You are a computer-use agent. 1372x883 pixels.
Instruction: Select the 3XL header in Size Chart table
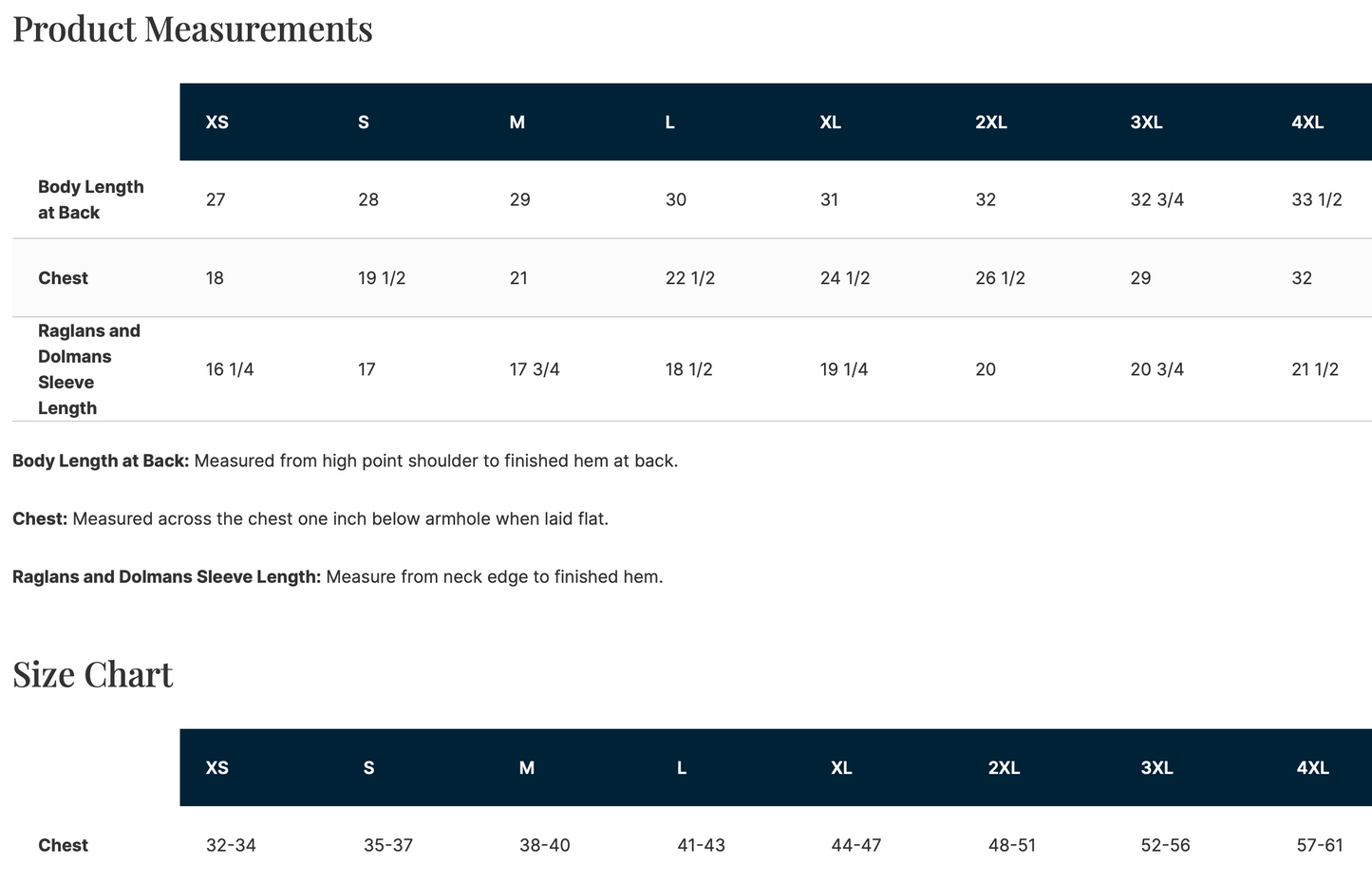coord(1157,768)
